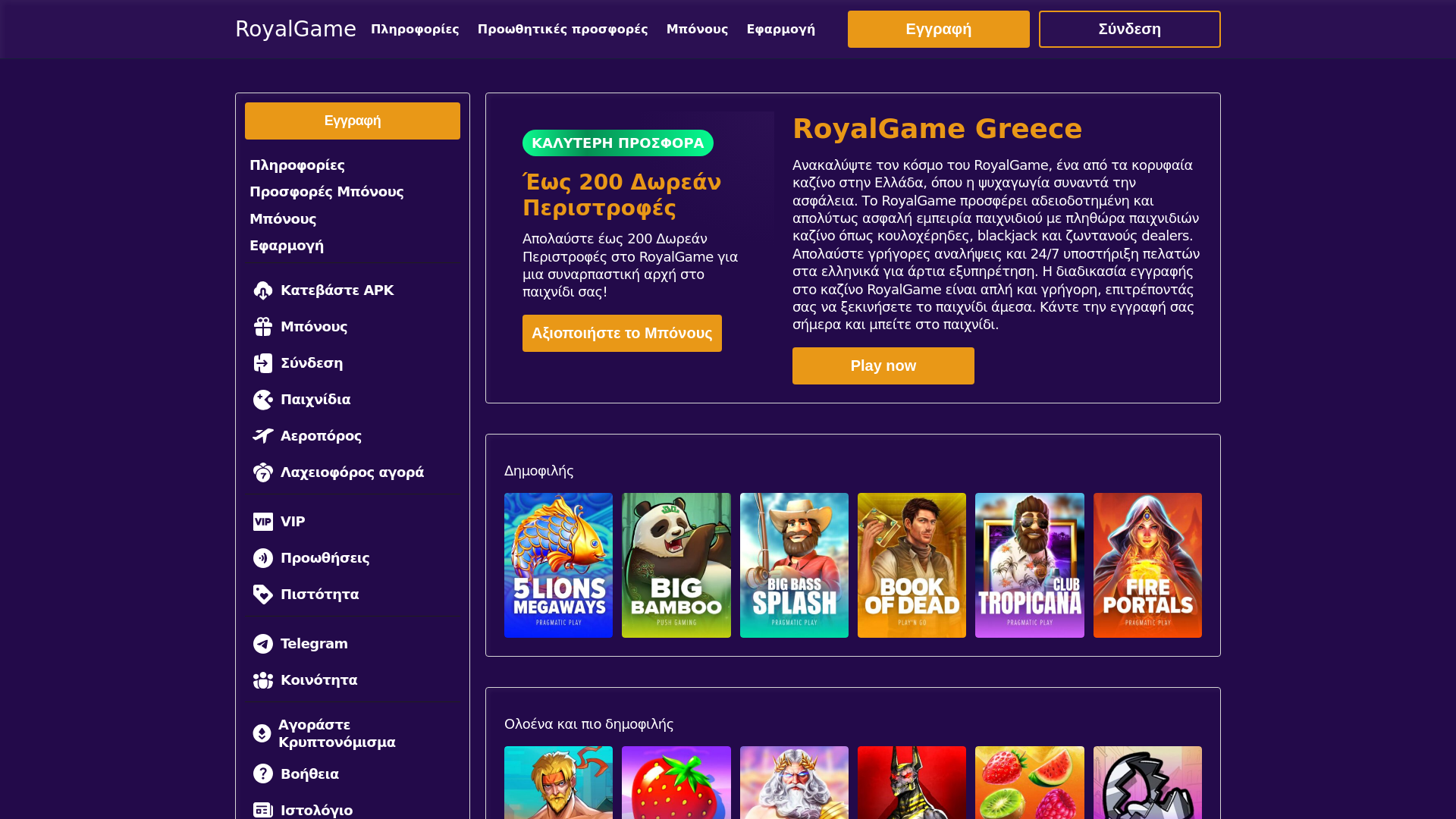This screenshot has width=1456, height=819.
Task: Select sidebar Μπόνους text link above Εφαρμογή
Action: tap(283, 219)
